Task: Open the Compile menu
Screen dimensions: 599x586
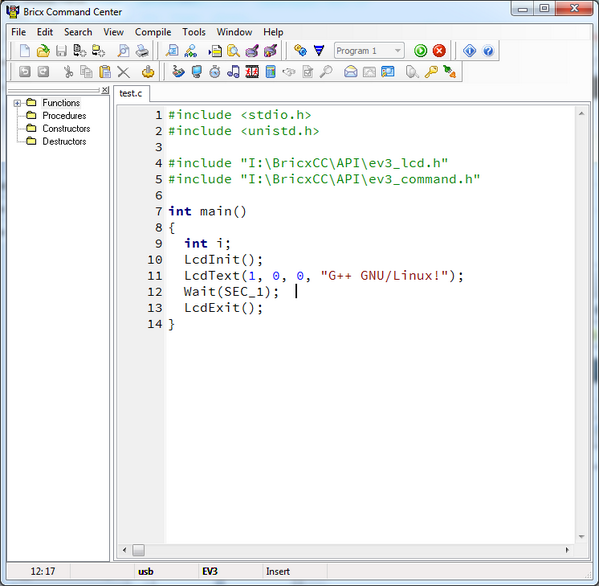Action: pos(153,32)
